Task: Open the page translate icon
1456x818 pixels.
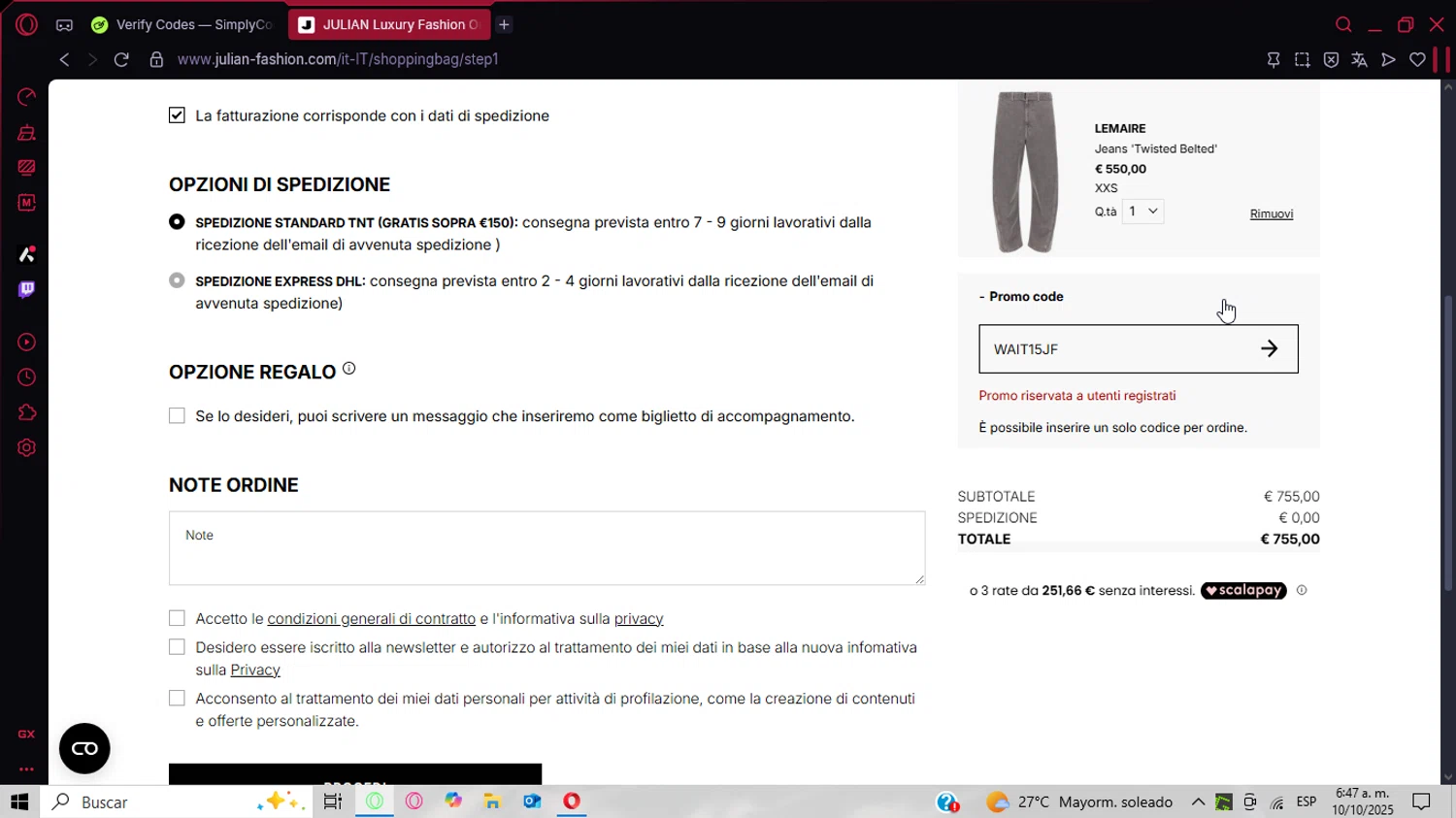Action: coord(1359,60)
